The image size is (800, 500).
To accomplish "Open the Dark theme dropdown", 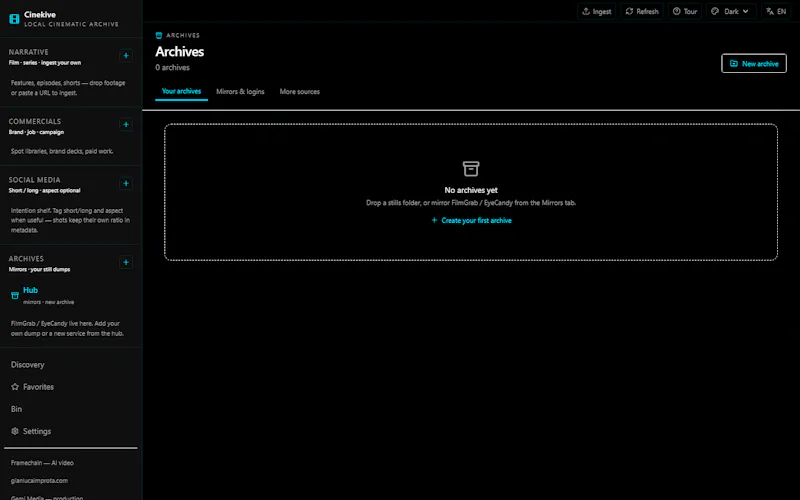I will click(732, 11).
